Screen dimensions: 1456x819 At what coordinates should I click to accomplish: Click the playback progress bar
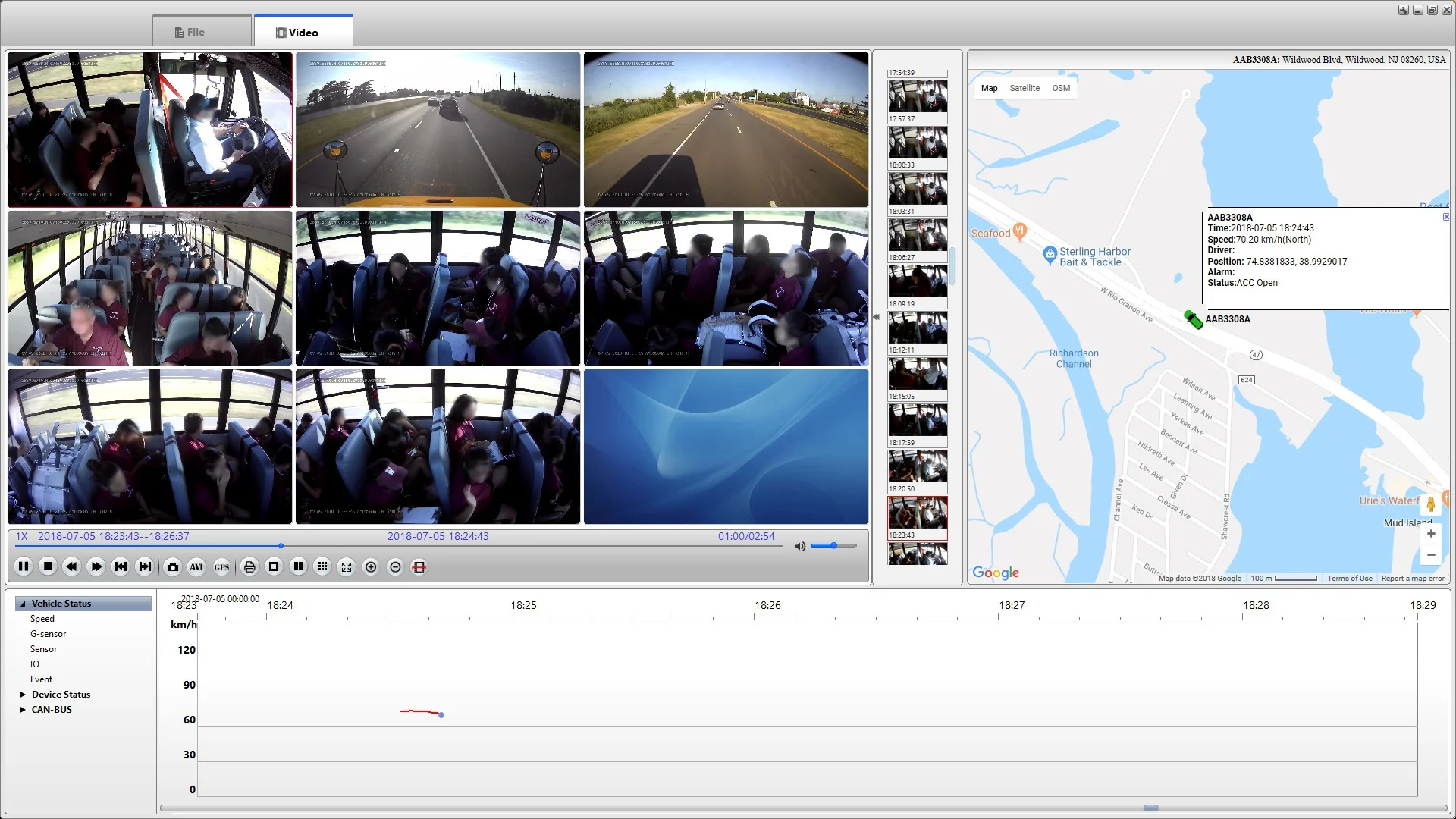[398, 546]
